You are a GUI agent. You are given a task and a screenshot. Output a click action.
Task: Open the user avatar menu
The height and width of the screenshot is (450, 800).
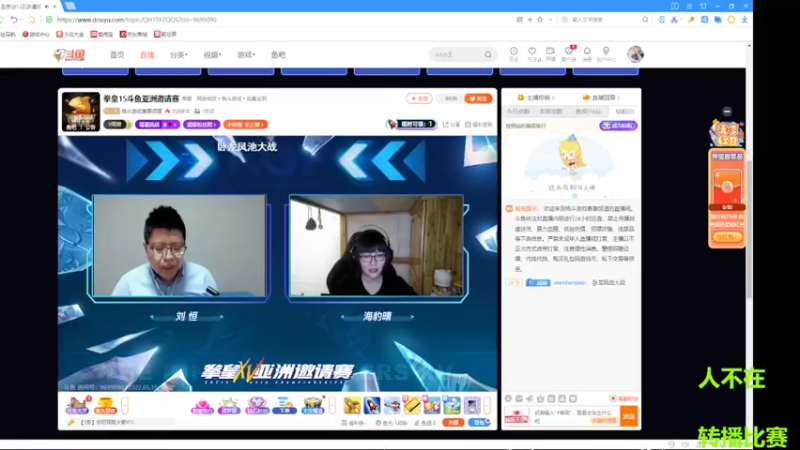[x=635, y=54]
